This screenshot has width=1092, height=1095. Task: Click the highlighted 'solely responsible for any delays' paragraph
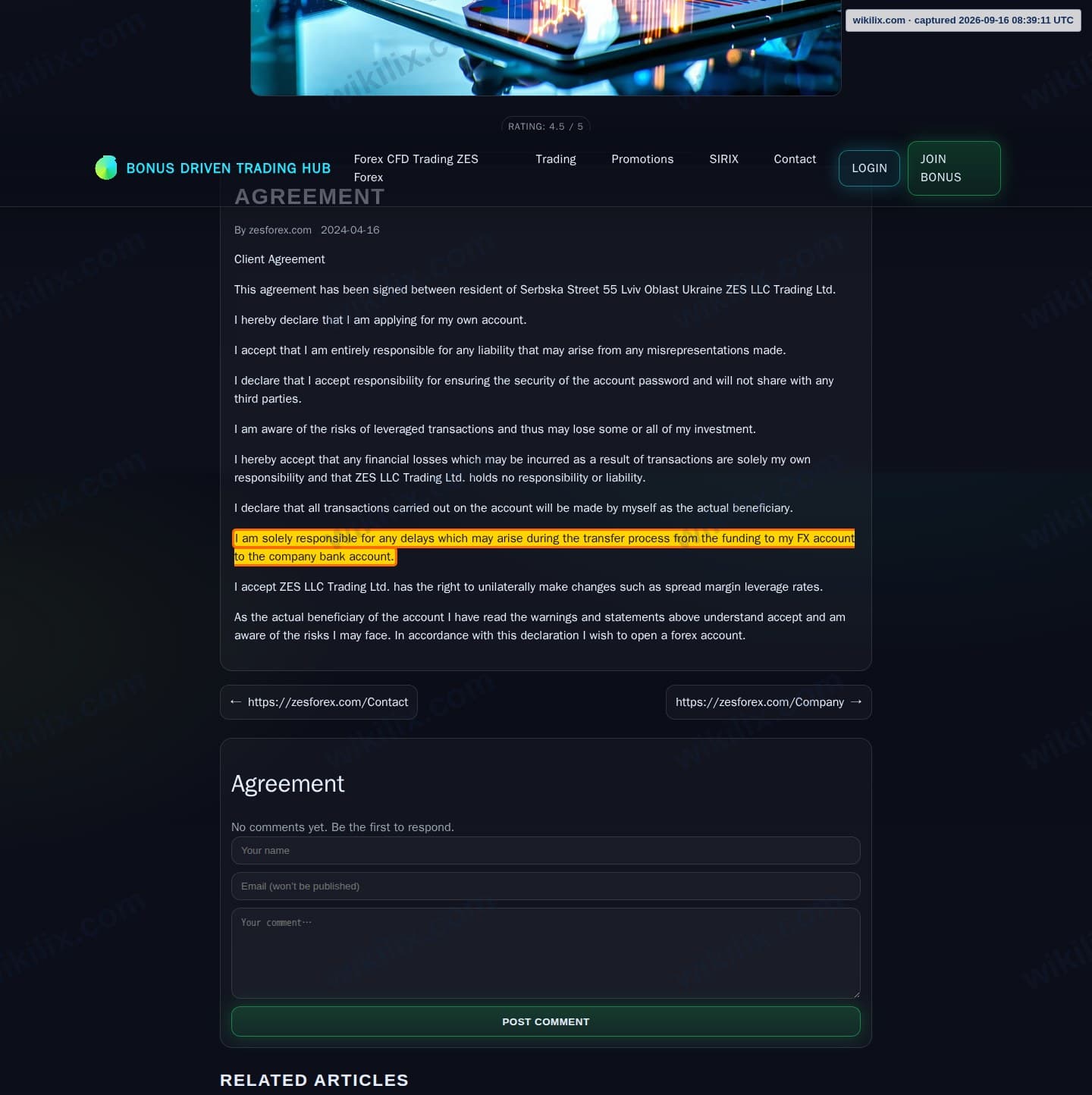point(544,547)
